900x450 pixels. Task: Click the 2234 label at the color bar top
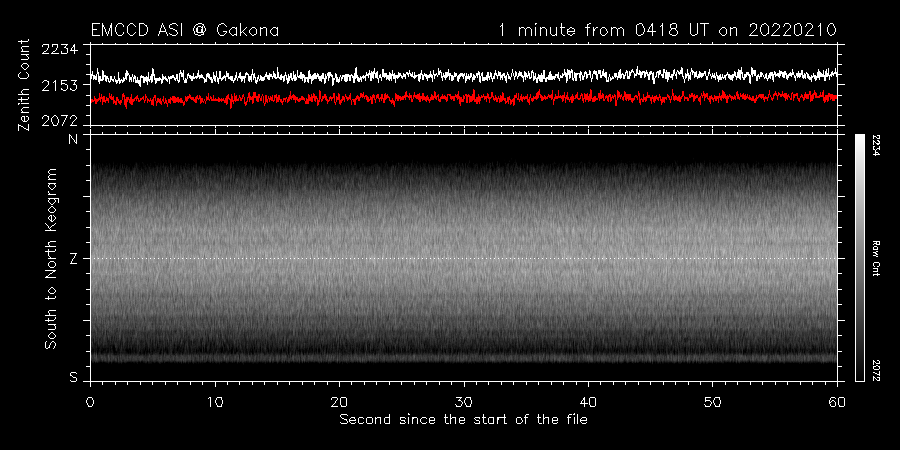coord(876,143)
